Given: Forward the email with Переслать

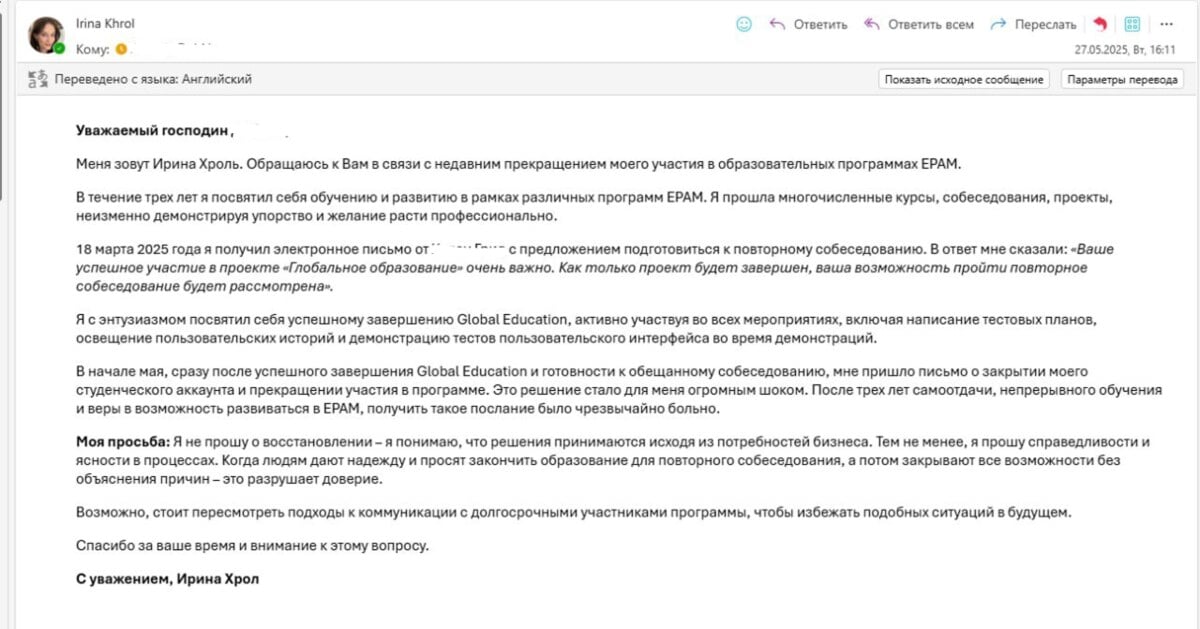Looking at the screenshot, I should coord(1033,25).
